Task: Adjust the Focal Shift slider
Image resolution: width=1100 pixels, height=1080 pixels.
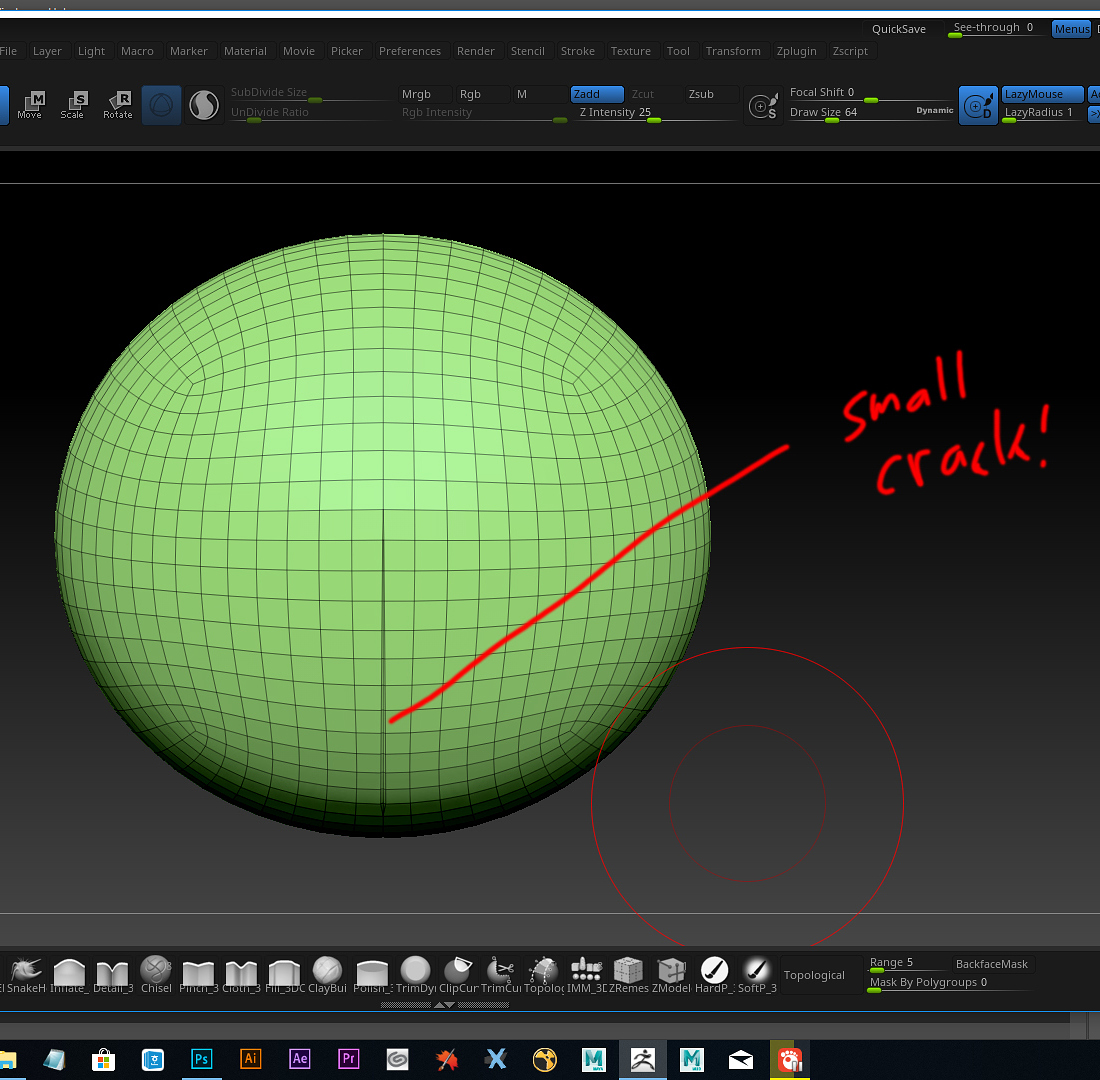Action: pyautogui.click(x=871, y=93)
